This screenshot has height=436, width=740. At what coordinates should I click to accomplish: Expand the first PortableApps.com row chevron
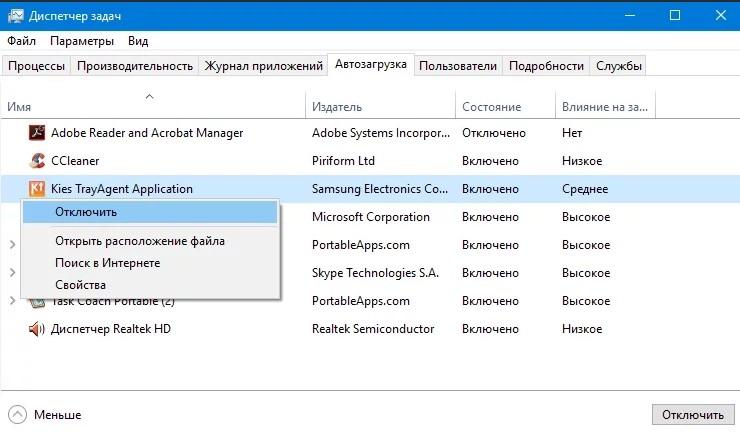pos(13,244)
